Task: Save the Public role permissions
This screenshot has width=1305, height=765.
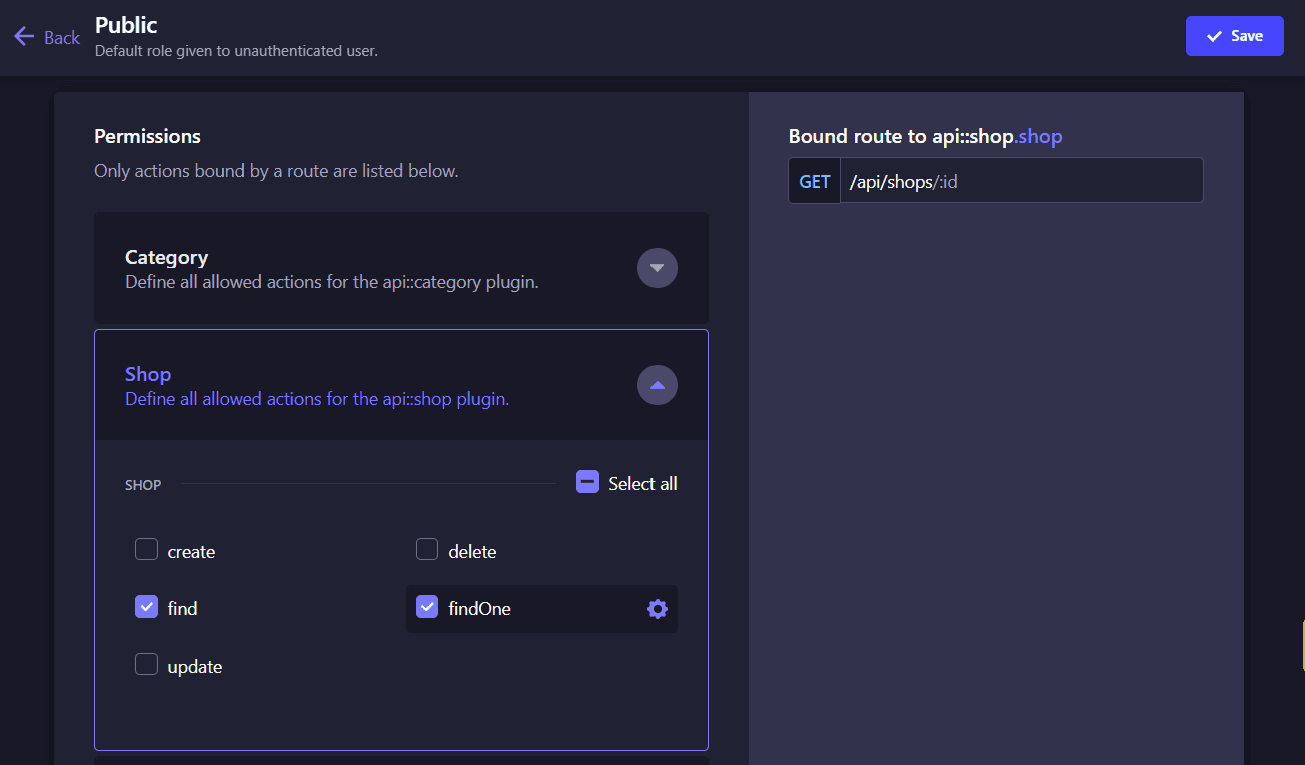Action: 1234,36
